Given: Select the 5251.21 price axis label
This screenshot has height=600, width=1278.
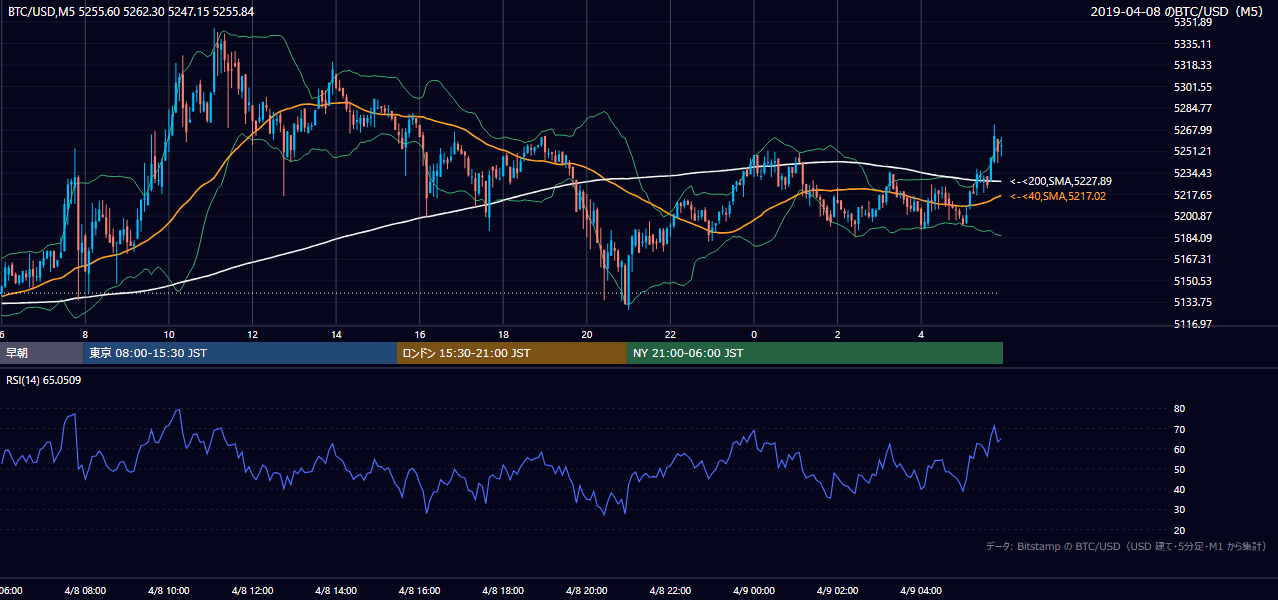Looking at the screenshot, I should point(1193,151).
